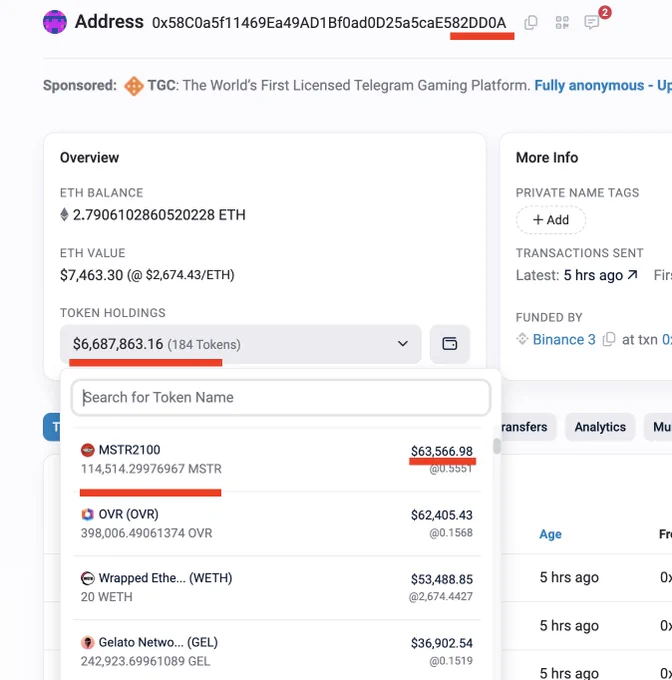This screenshot has height=680, width=672.
Task: Click the $53,488.85 WETH value
Action: click(442, 579)
